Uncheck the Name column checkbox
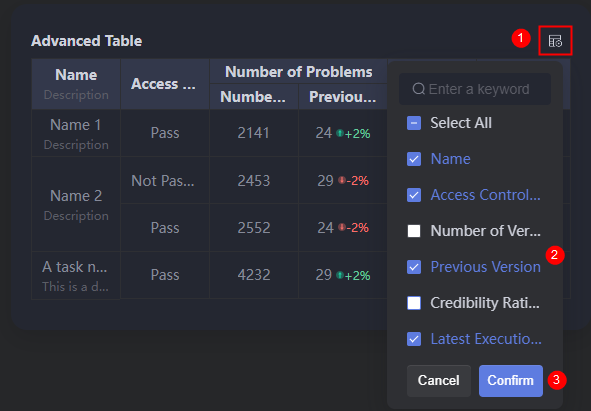This screenshot has height=411, width=591. click(x=414, y=159)
